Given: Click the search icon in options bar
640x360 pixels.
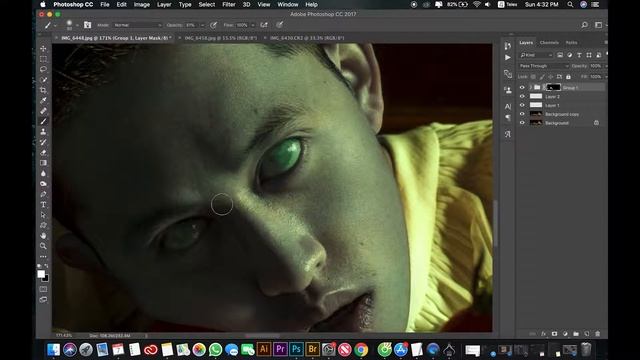Looking at the screenshot, I should [x=584, y=25].
